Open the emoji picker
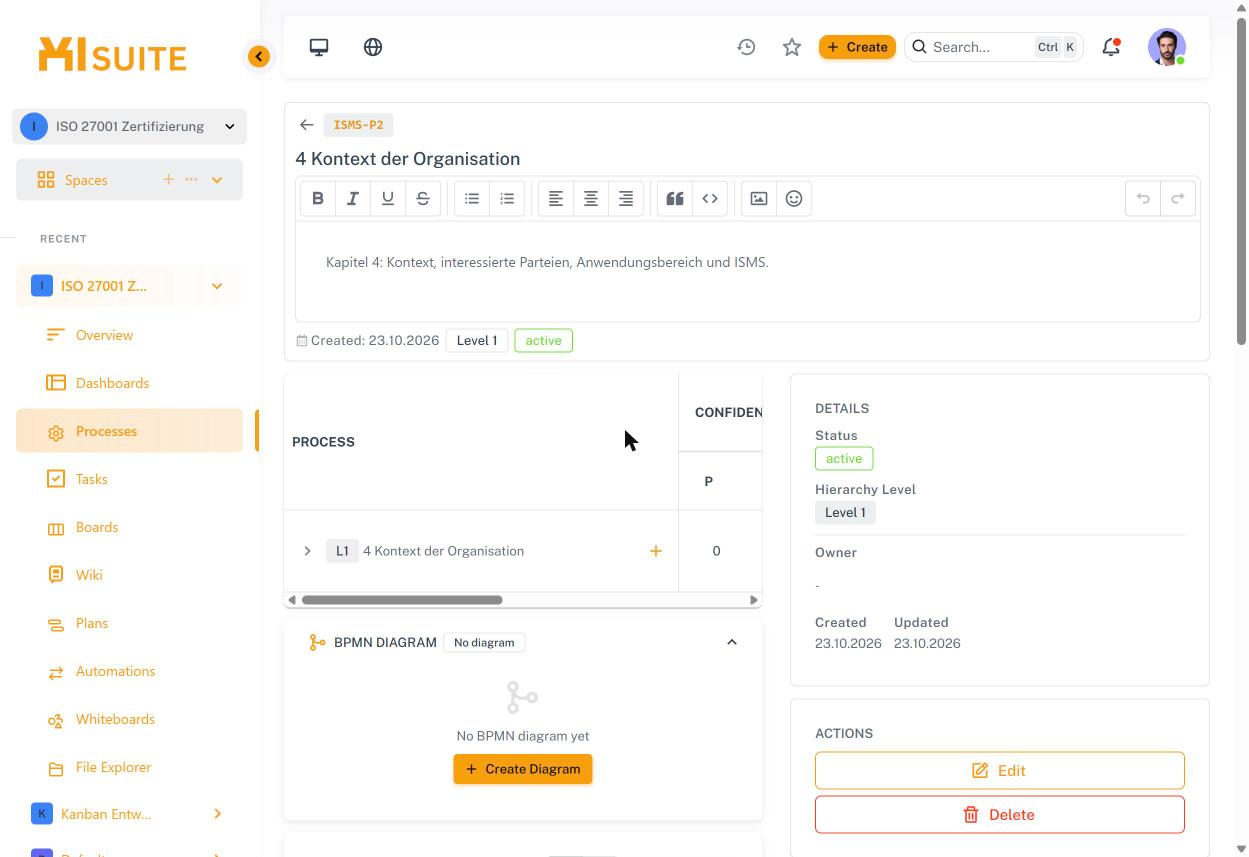Screen dimensions: 1249x857 (794, 199)
